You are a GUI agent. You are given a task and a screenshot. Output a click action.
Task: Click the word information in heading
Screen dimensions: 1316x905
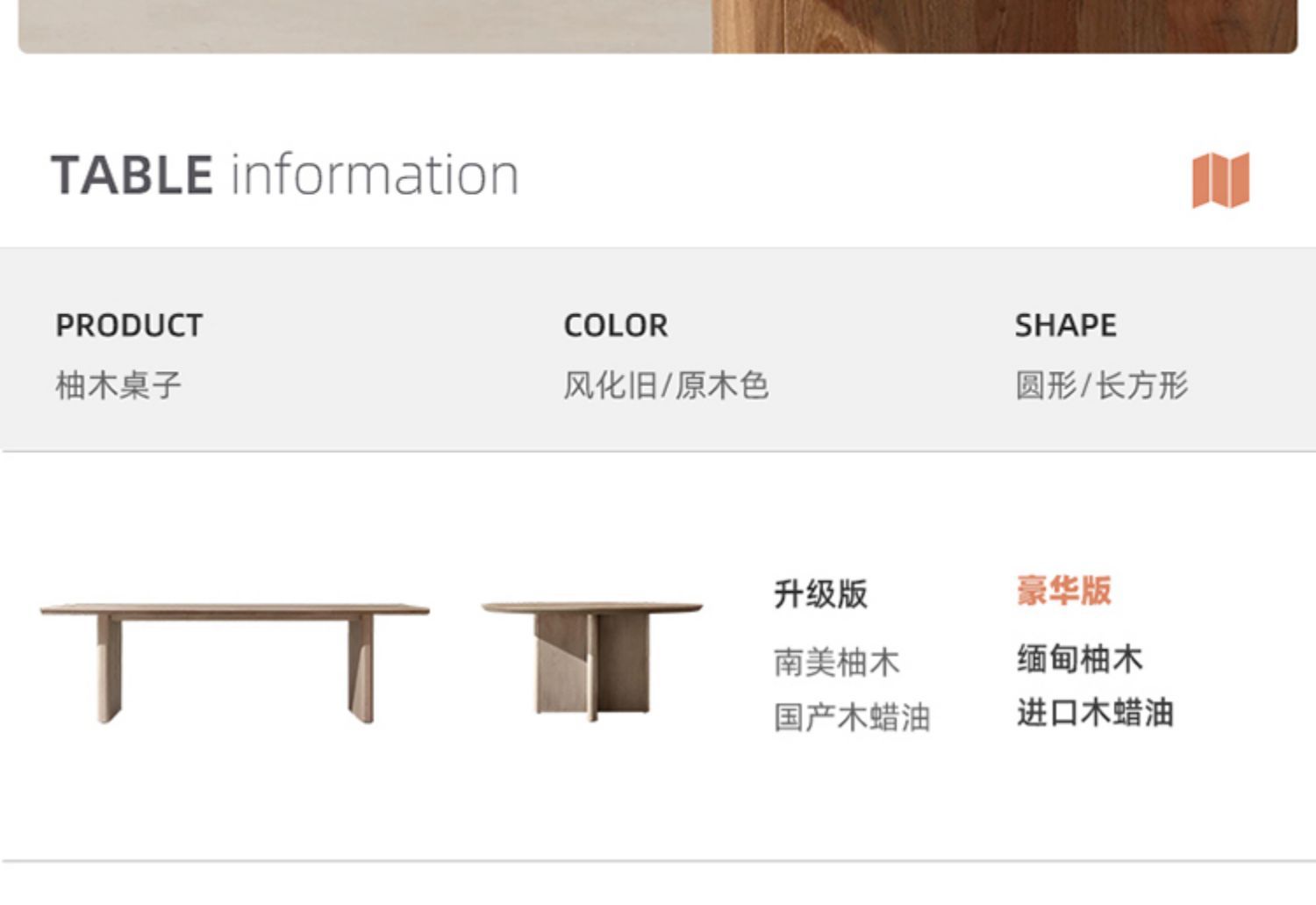[375, 175]
